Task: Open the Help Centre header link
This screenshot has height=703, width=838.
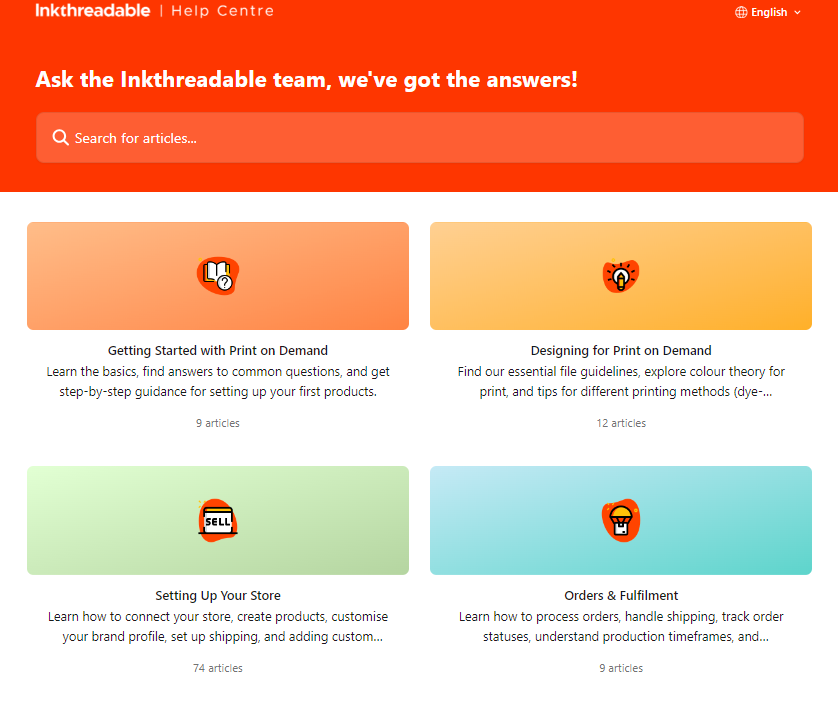Action: tap(222, 11)
